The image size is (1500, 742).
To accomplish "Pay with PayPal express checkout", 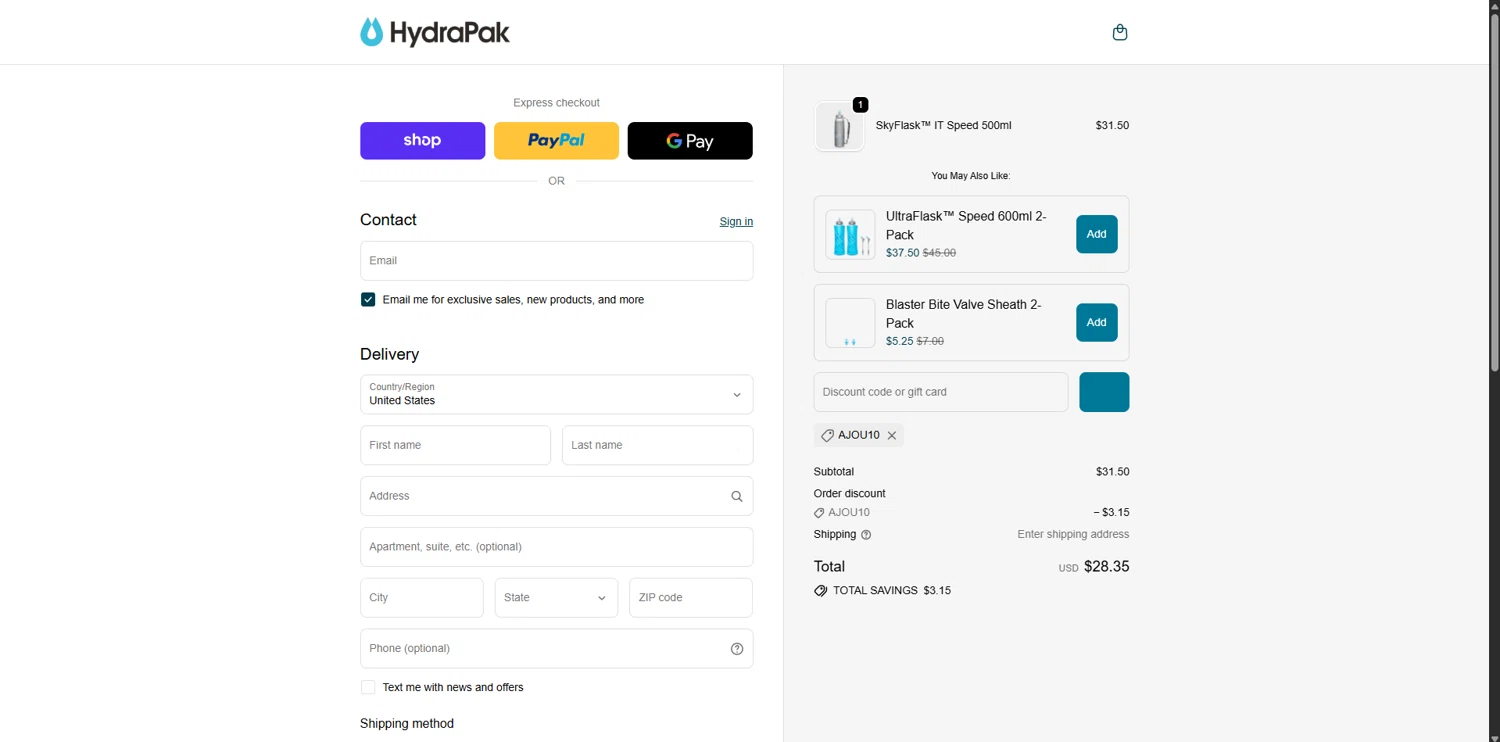I will pos(556,141).
